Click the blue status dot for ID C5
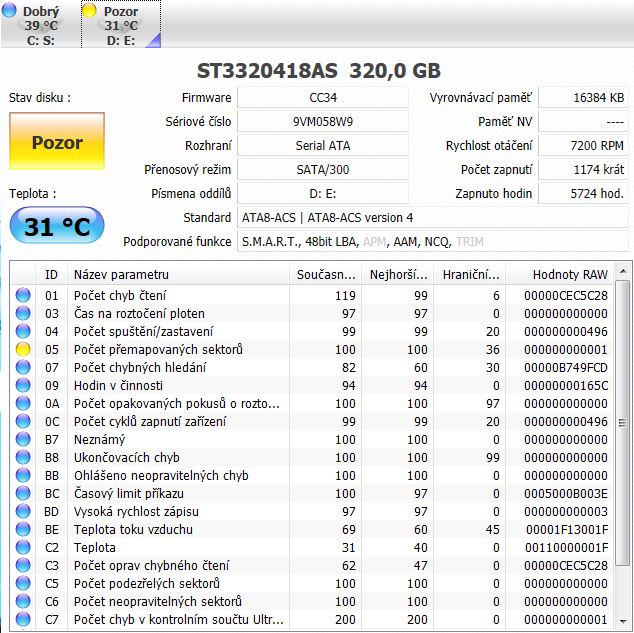 (x=23, y=583)
